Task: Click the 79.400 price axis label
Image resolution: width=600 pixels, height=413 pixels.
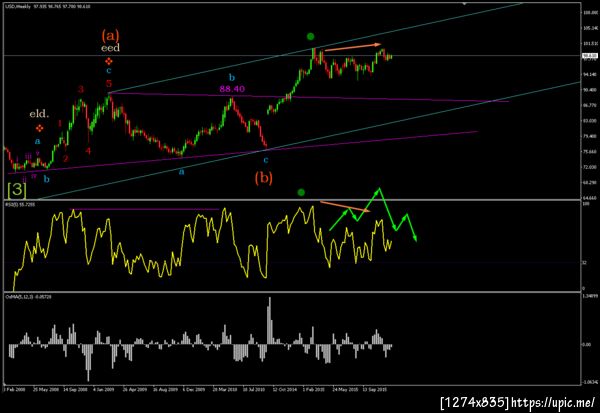Action: point(590,136)
